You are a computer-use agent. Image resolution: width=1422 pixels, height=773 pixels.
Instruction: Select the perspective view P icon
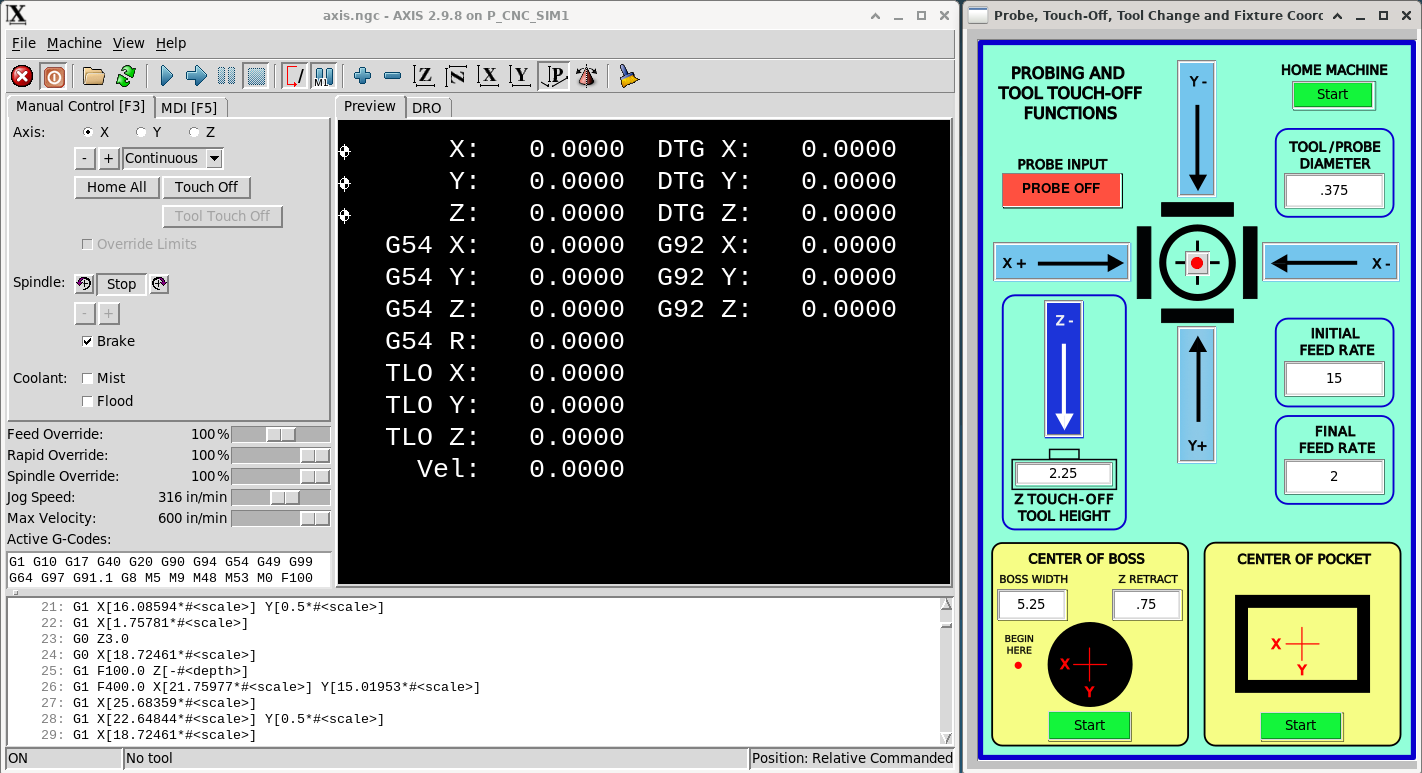553,76
